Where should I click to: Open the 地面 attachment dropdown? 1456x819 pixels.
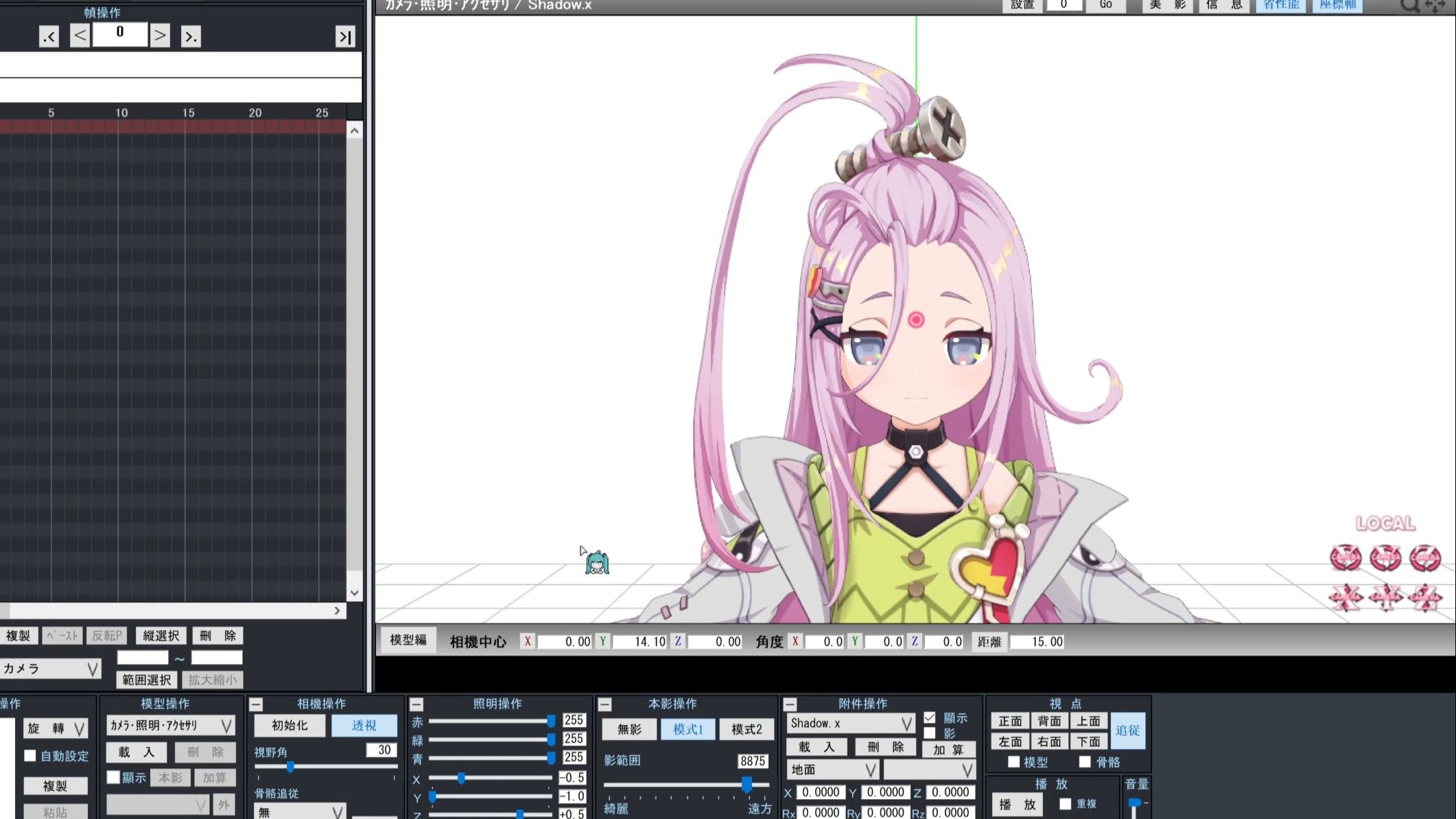click(x=832, y=770)
